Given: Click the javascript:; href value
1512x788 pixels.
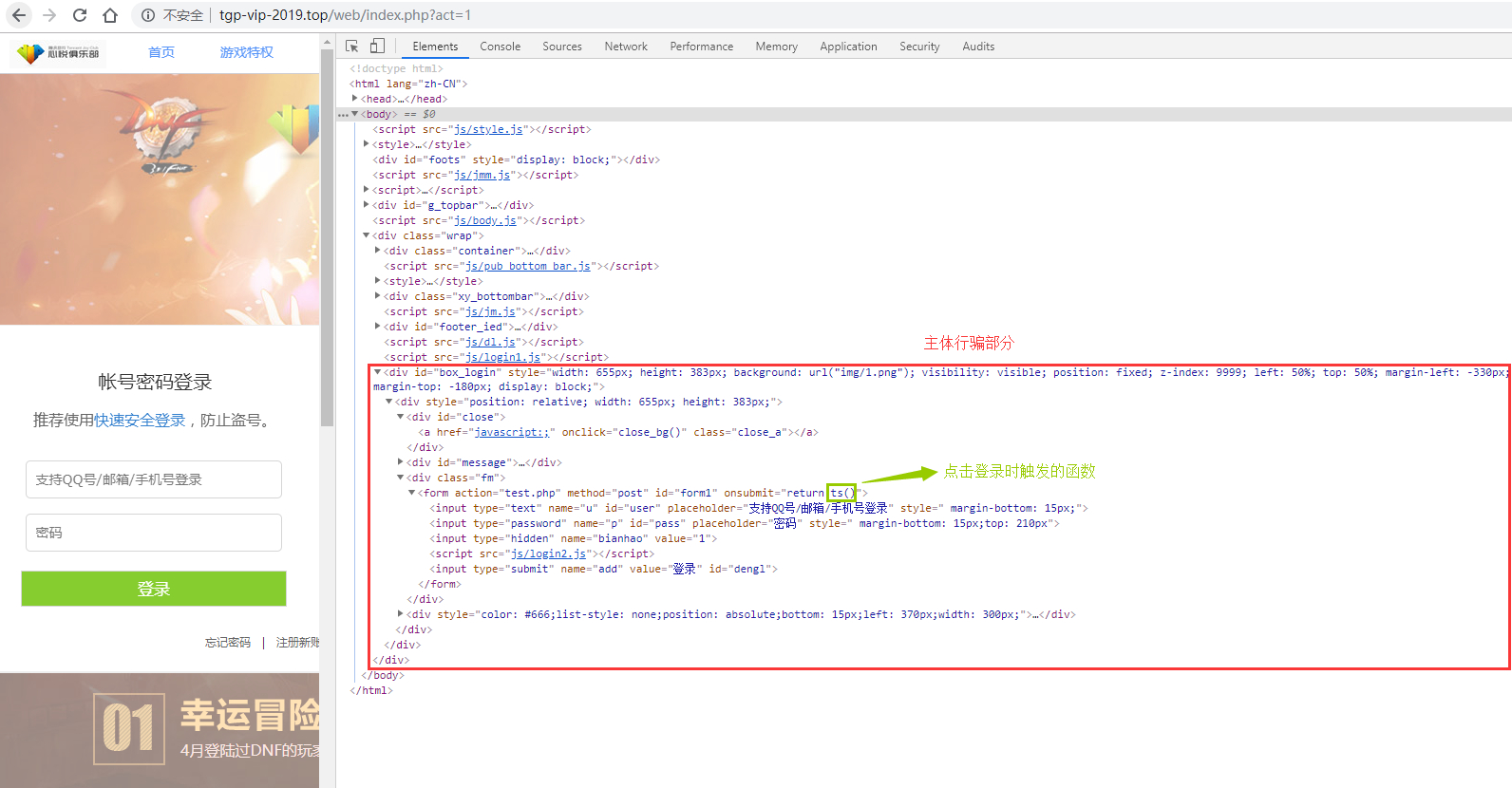Looking at the screenshot, I should point(512,432).
